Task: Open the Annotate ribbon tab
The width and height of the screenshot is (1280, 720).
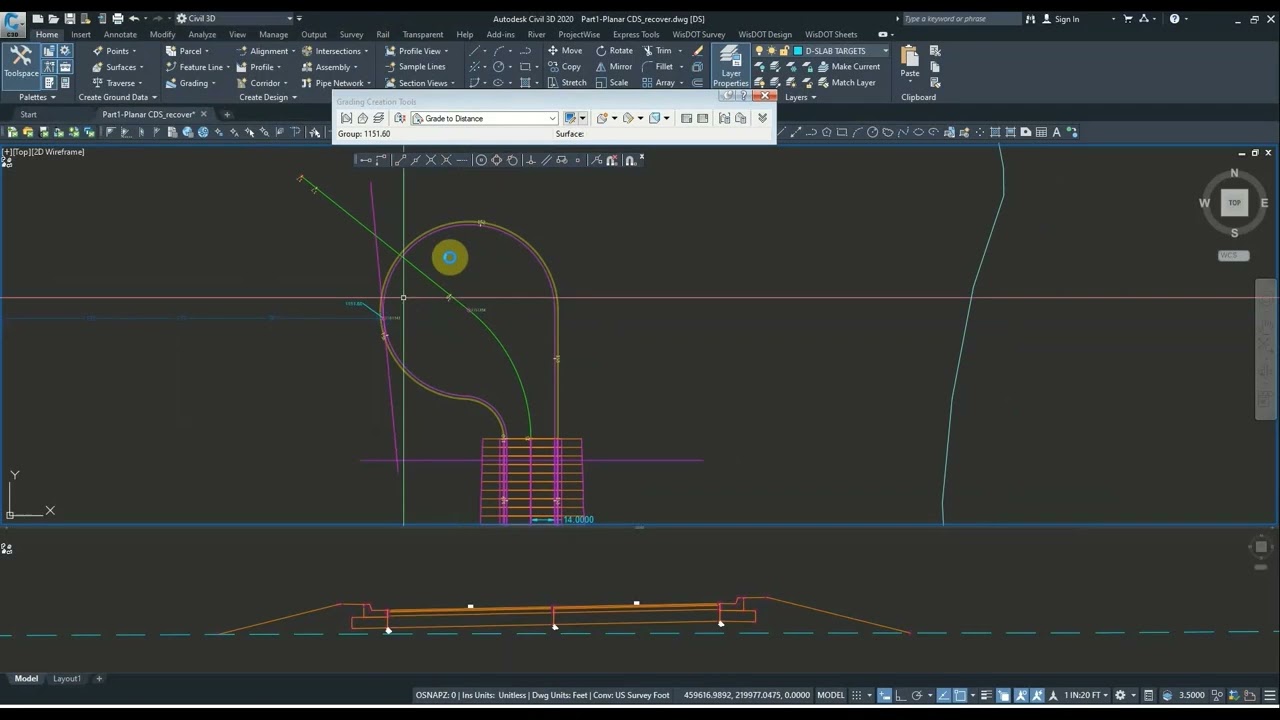Action: tap(120, 34)
